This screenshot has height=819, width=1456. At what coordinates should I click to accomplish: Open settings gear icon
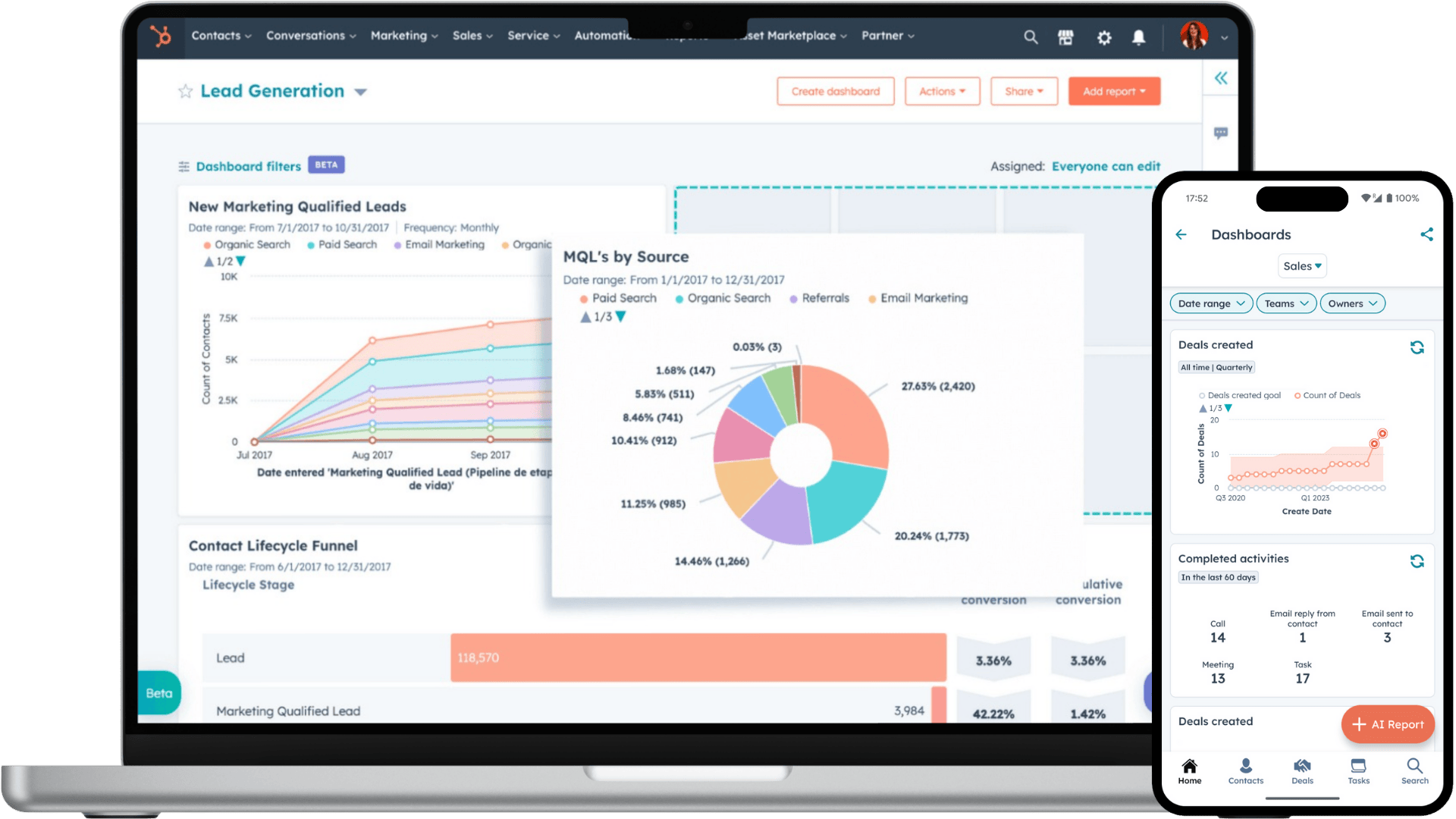[1104, 37]
